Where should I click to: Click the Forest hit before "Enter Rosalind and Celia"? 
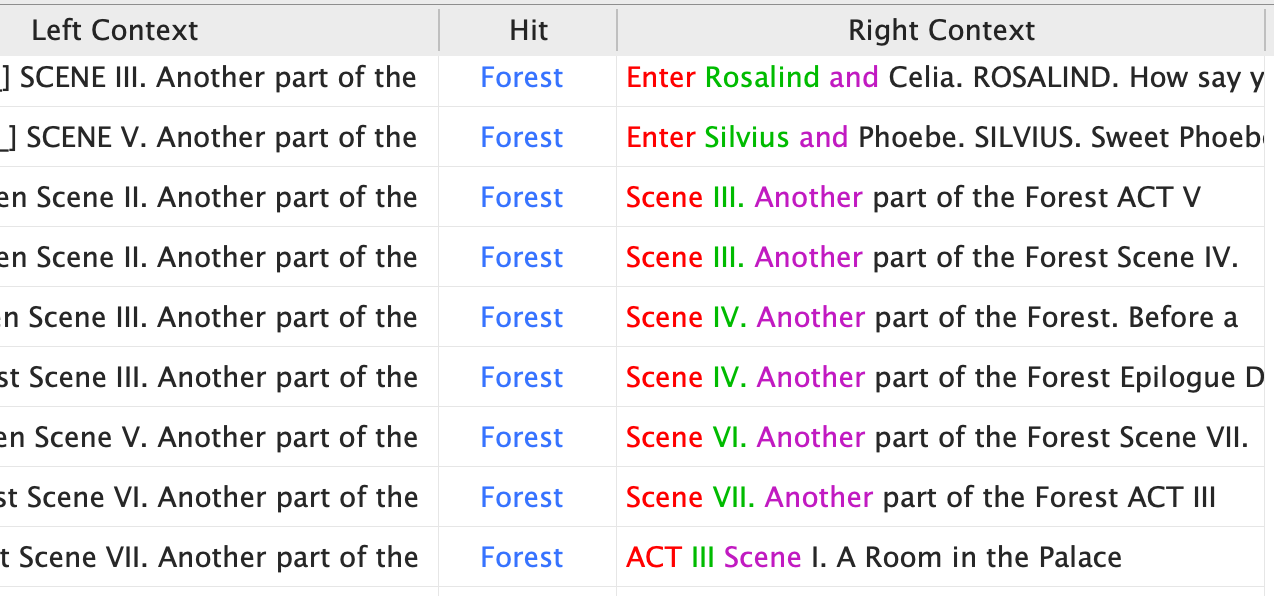522,78
